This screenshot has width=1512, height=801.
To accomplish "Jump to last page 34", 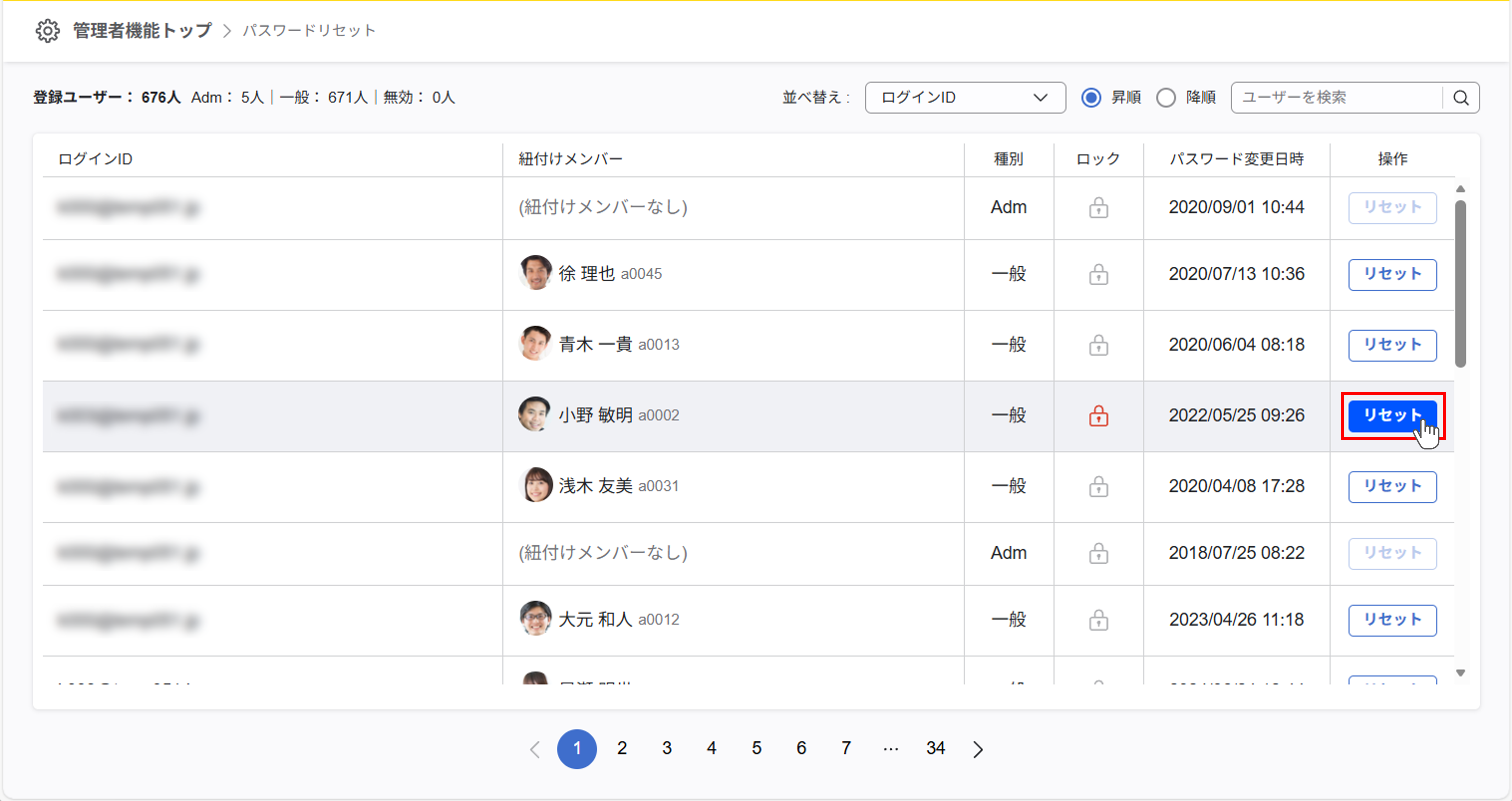I will (935, 748).
